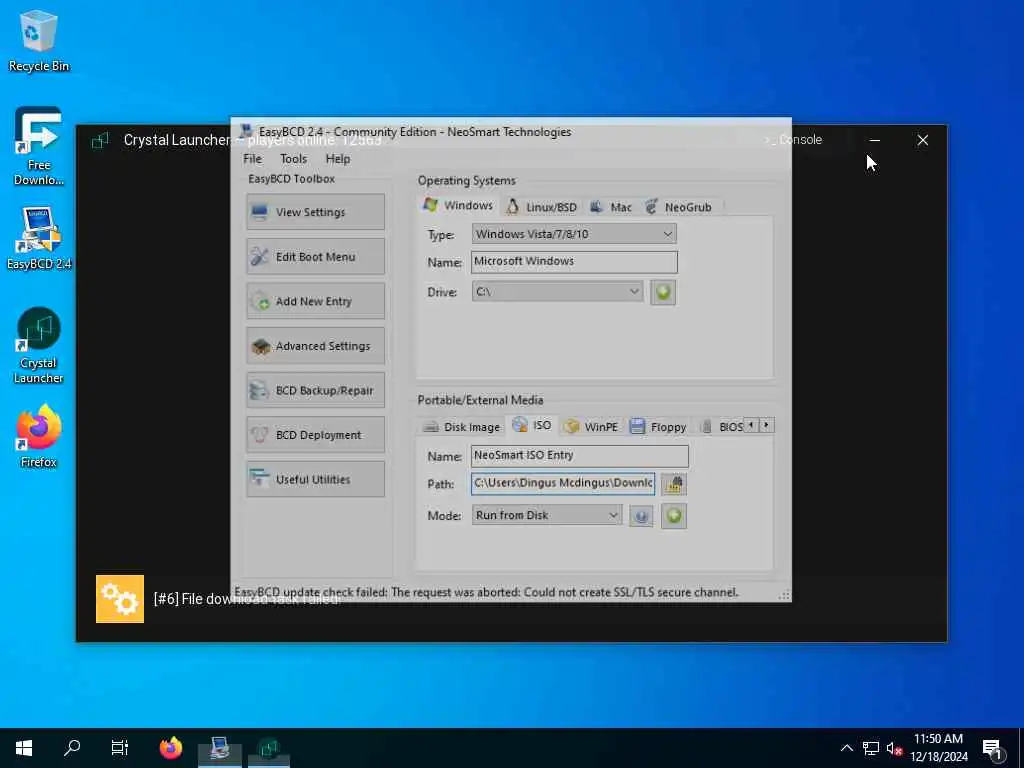Open taskbar Search
This screenshot has width=1024, height=768.
72,748
